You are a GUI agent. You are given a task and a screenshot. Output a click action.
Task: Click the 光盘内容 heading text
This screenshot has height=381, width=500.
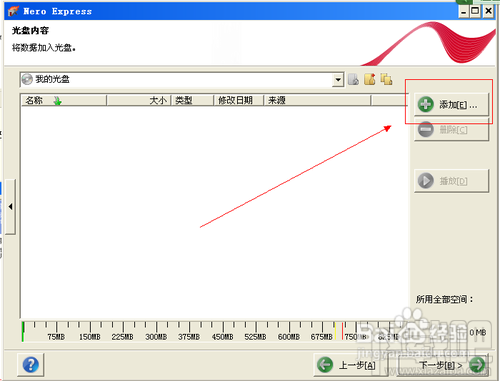[x=30, y=31]
